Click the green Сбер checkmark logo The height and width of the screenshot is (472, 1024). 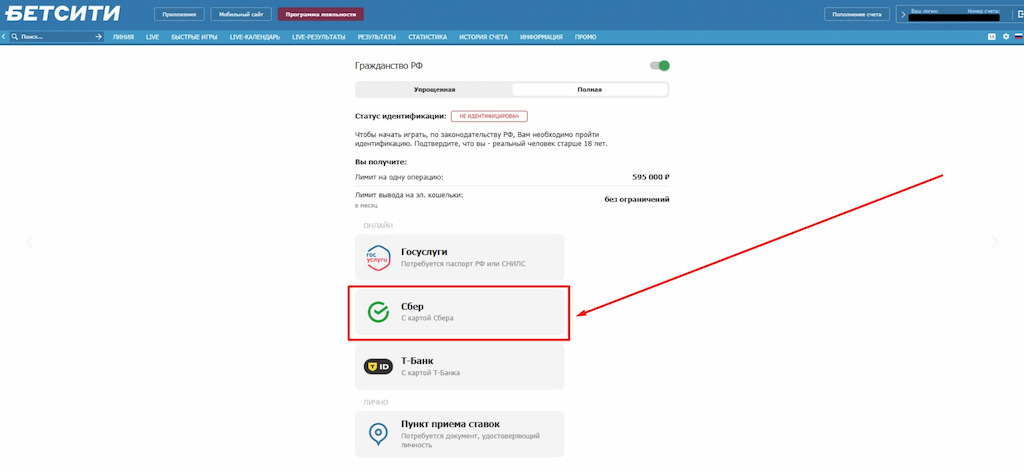[x=377, y=312]
